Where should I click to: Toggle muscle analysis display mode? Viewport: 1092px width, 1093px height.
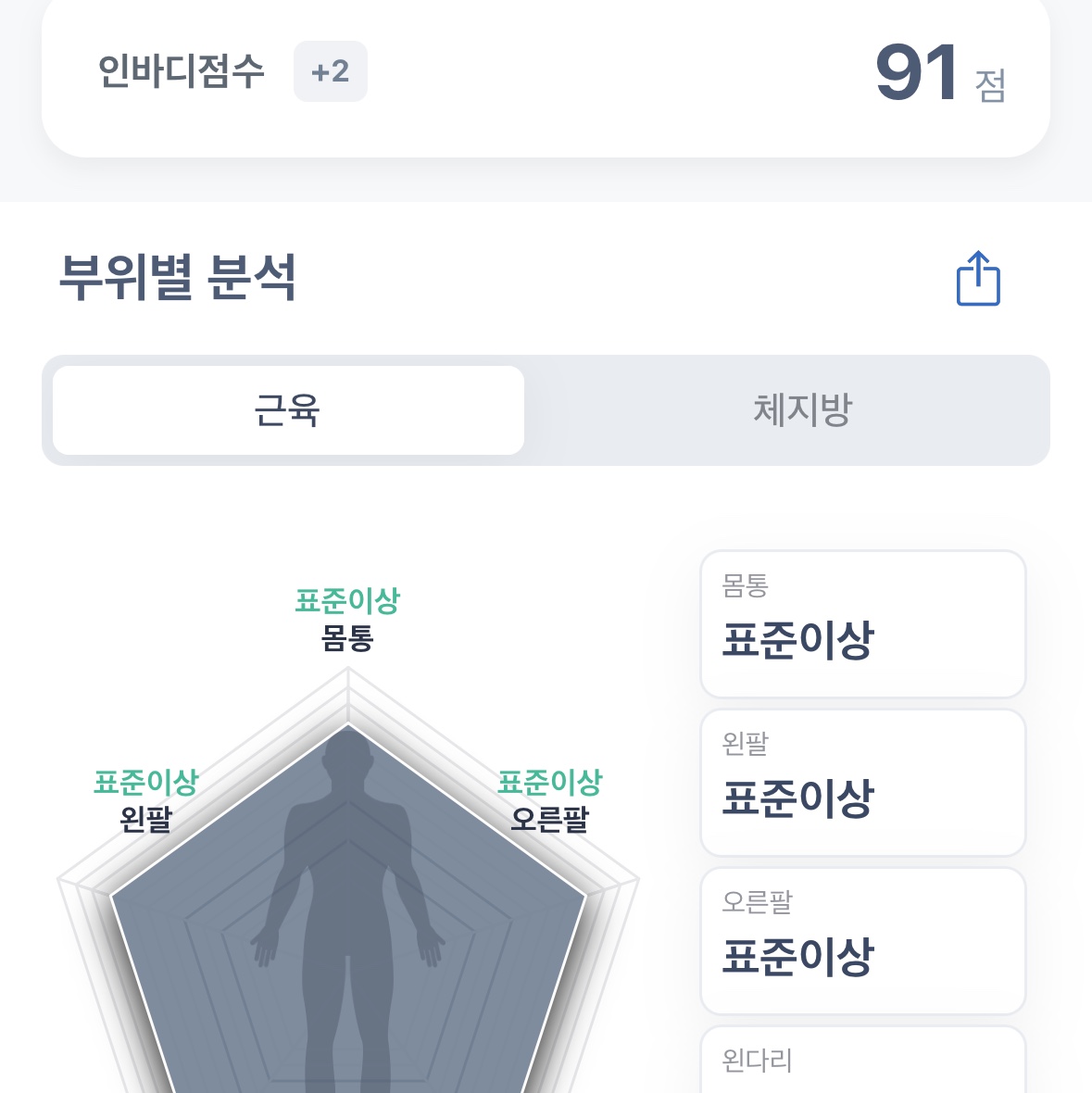[x=287, y=410]
